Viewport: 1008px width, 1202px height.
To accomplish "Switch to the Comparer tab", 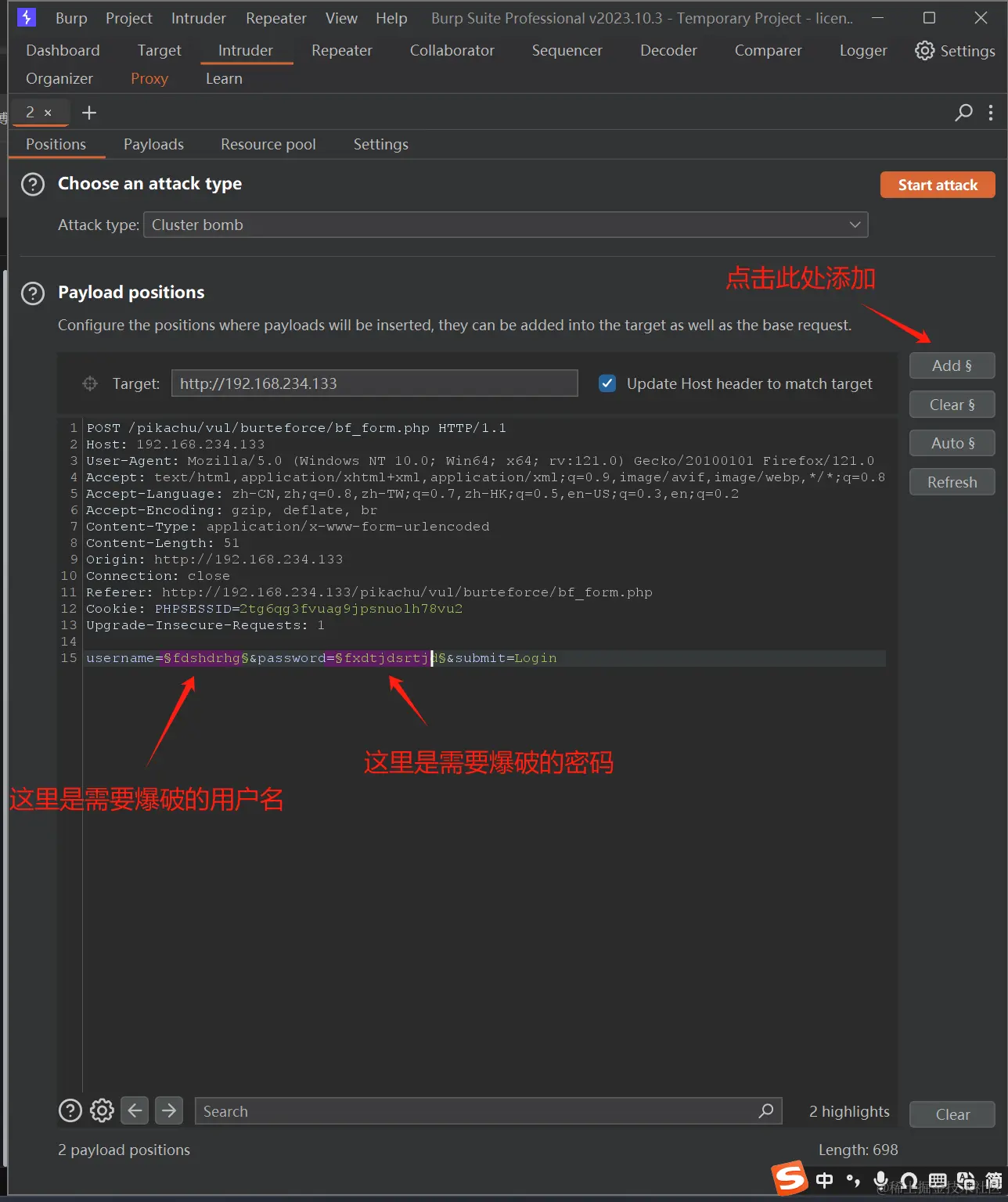I will [x=769, y=51].
